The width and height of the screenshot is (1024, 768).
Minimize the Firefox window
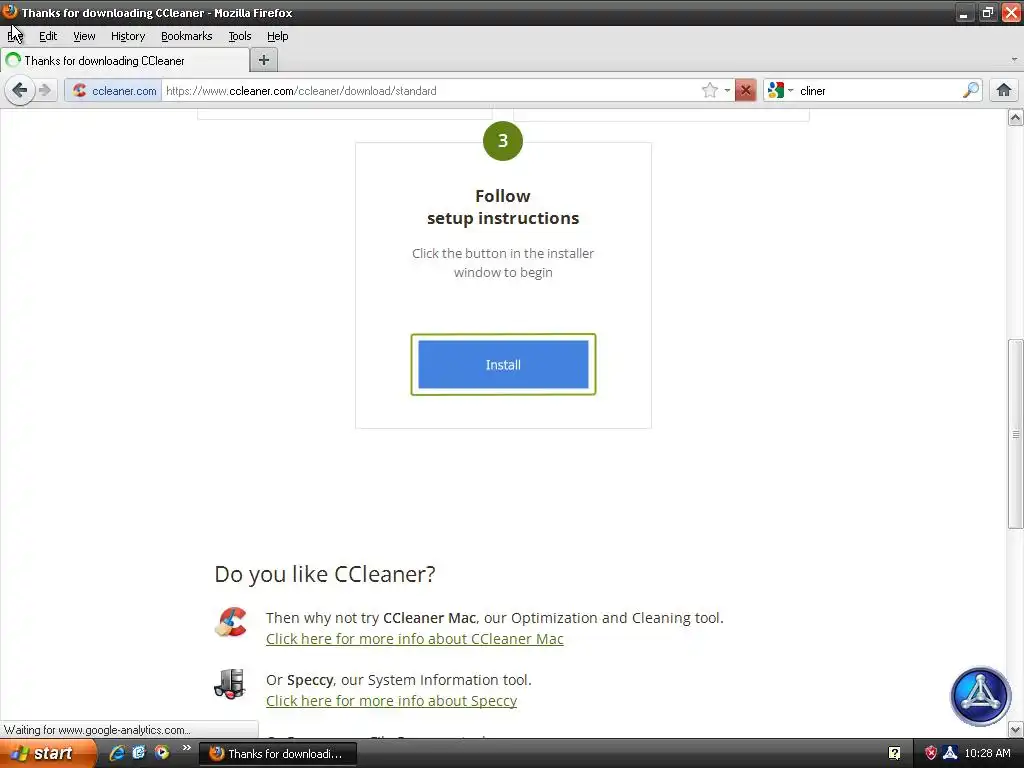tap(963, 13)
